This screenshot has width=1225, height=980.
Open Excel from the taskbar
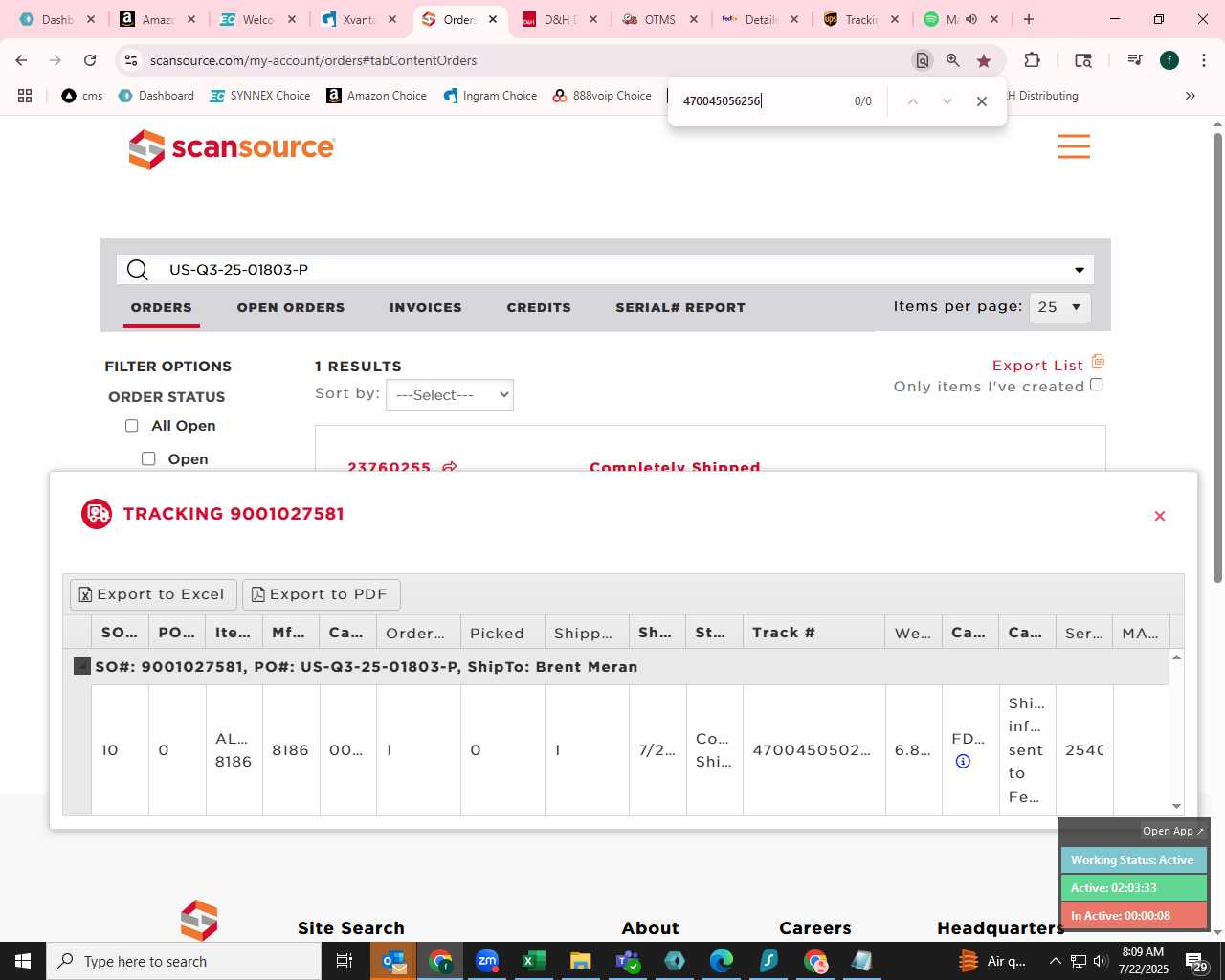tap(534, 961)
